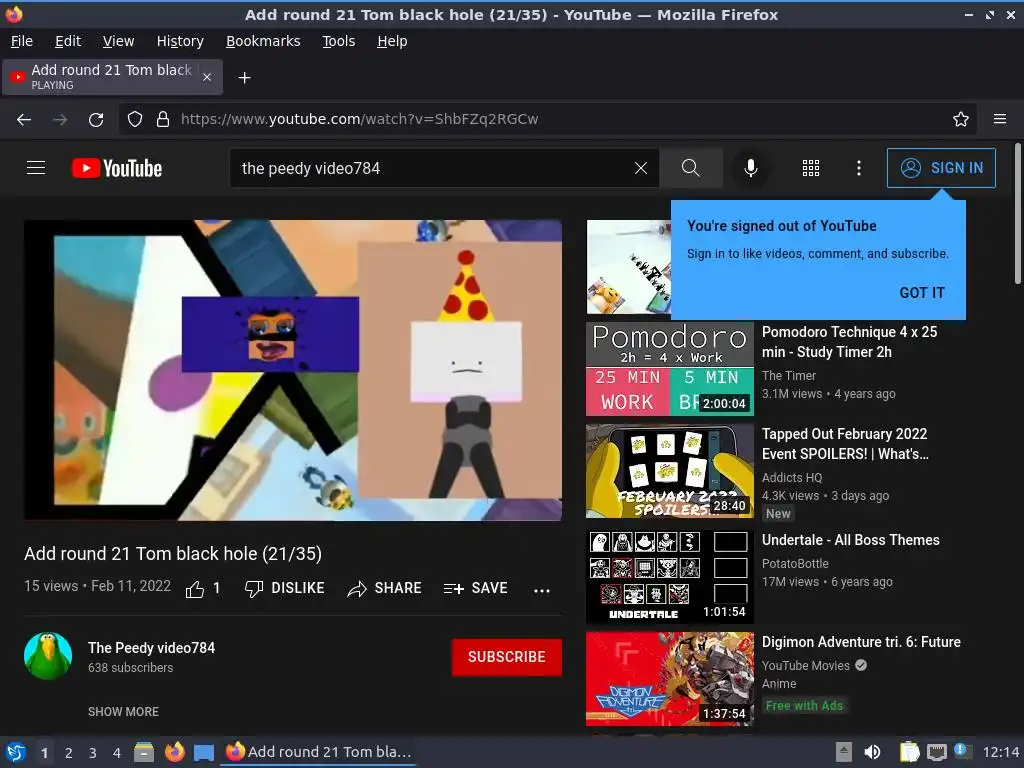Image resolution: width=1024 pixels, height=768 pixels.
Task: Open Digimon Adventure tri. 6 title
Action: pyautogui.click(x=861, y=642)
